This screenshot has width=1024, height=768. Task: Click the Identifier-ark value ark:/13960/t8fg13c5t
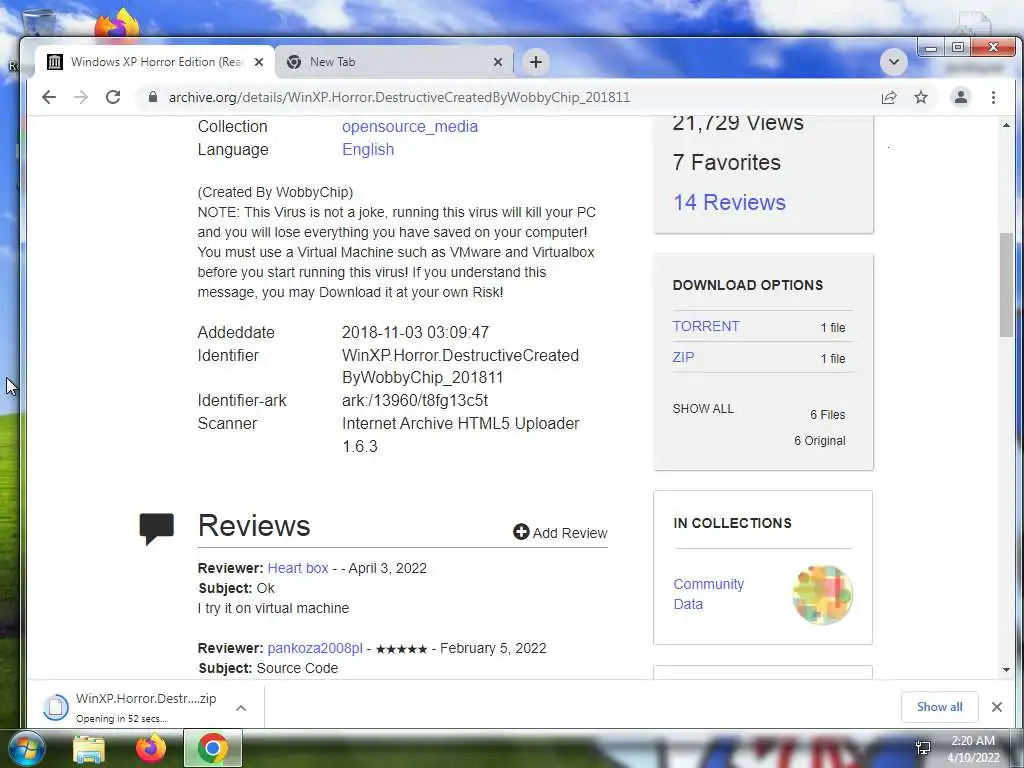click(415, 400)
